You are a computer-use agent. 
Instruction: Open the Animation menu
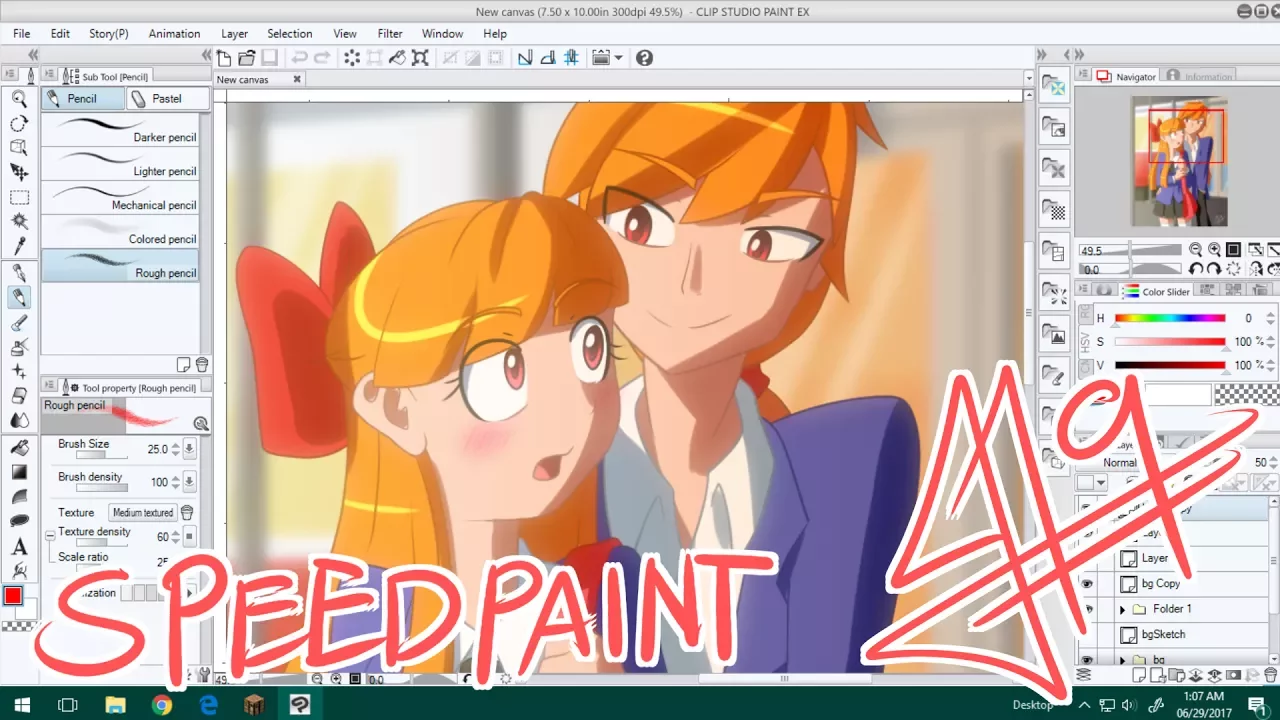coord(175,33)
